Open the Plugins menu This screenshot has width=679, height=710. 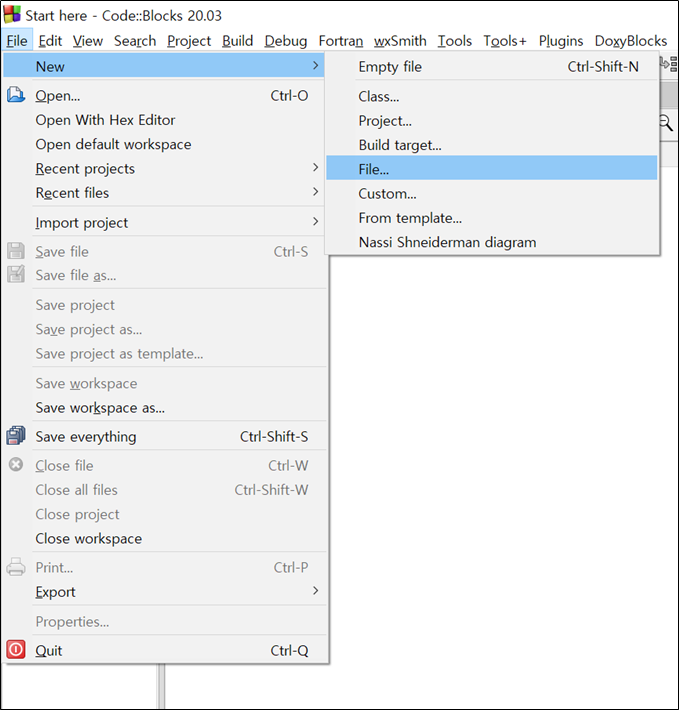tap(561, 41)
